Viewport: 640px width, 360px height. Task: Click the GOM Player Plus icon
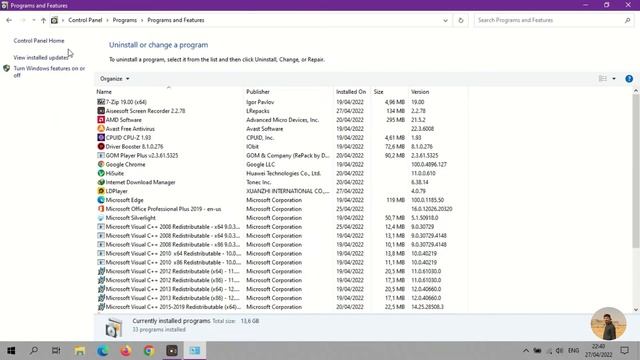pyautogui.click(x=101, y=155)
